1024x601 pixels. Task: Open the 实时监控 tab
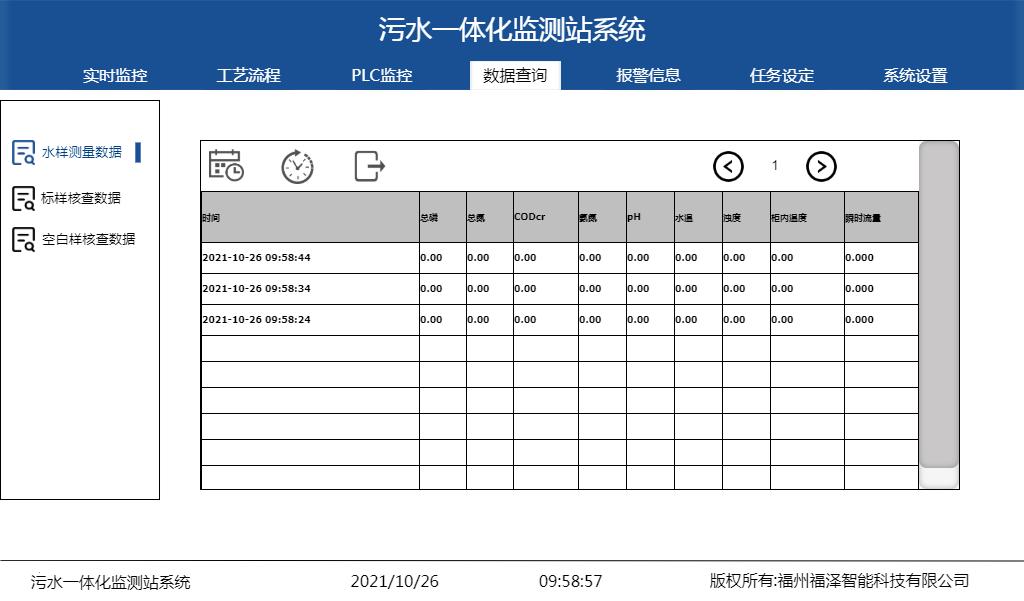[x=115, y=76]
